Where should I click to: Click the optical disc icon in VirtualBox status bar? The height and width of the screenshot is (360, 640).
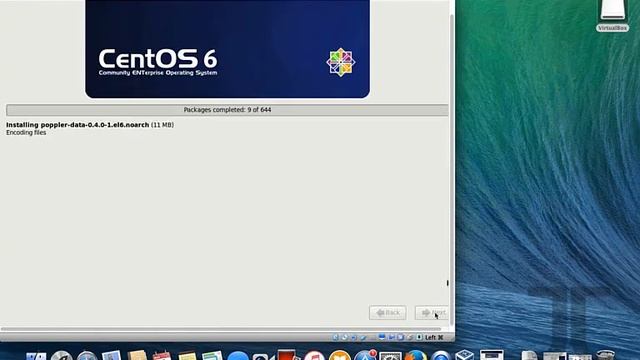(x=344, y=338)
